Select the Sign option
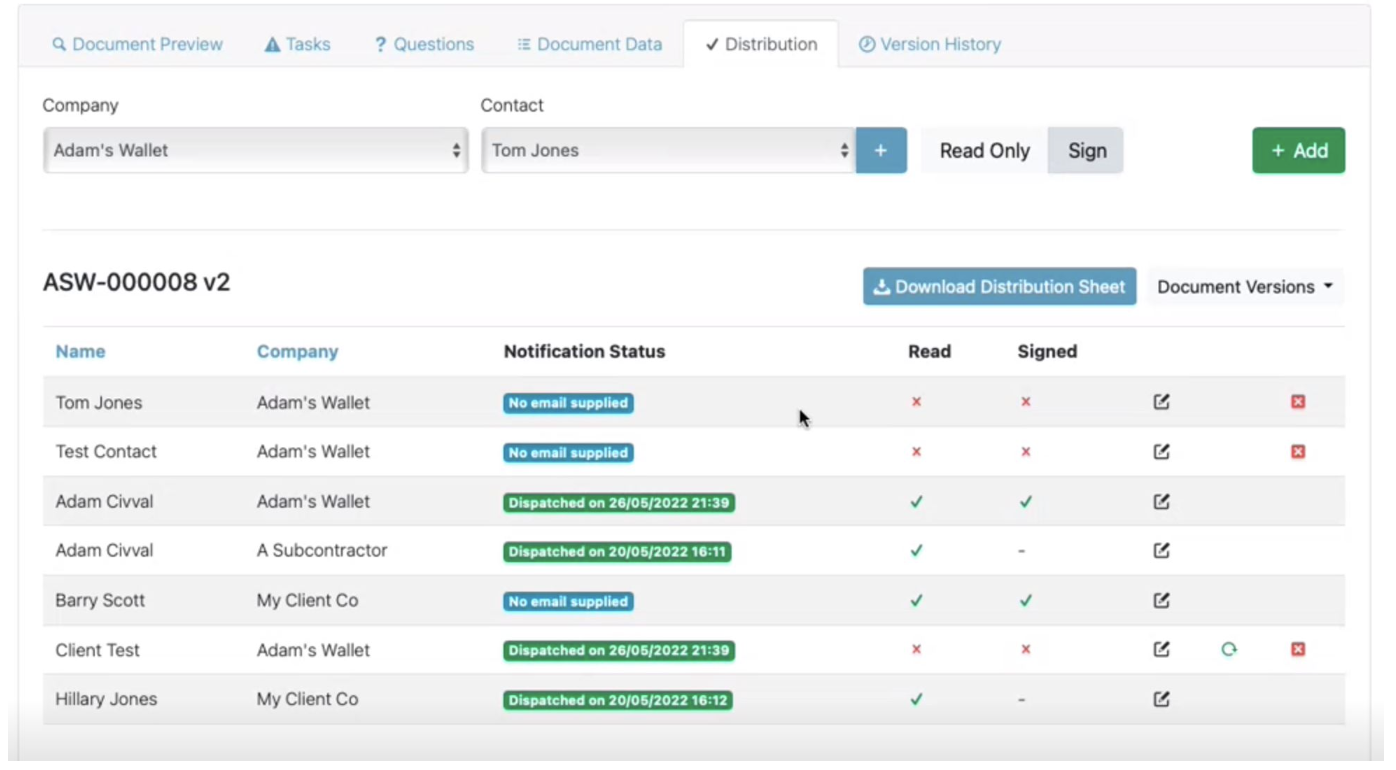This screenshot has width=1396, height=770. tap(1086, 150)
